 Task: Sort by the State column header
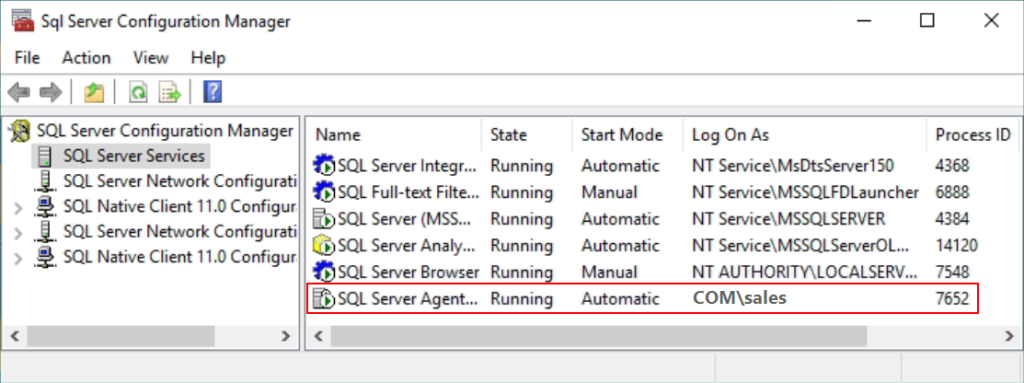[x=527, y=135]
